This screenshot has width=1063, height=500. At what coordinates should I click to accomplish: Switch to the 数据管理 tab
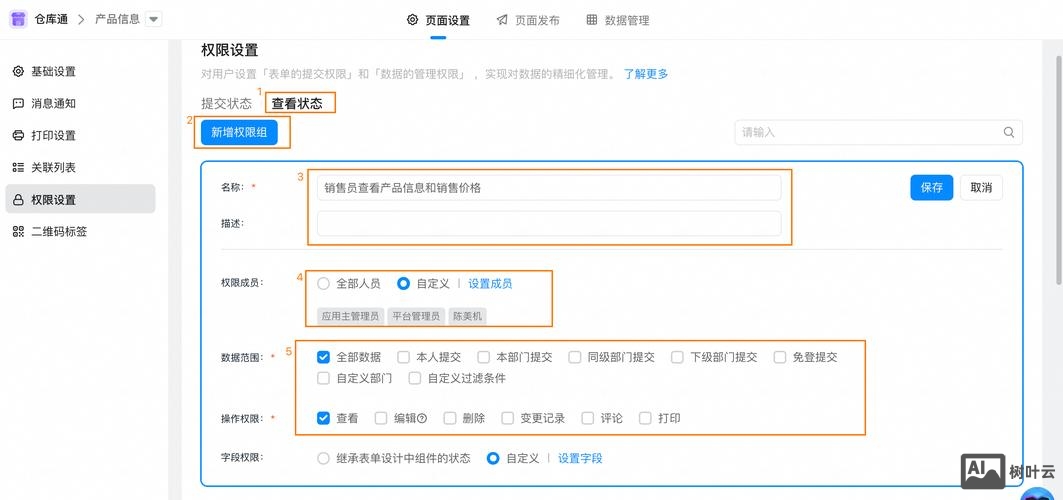(x=618, y=20)
